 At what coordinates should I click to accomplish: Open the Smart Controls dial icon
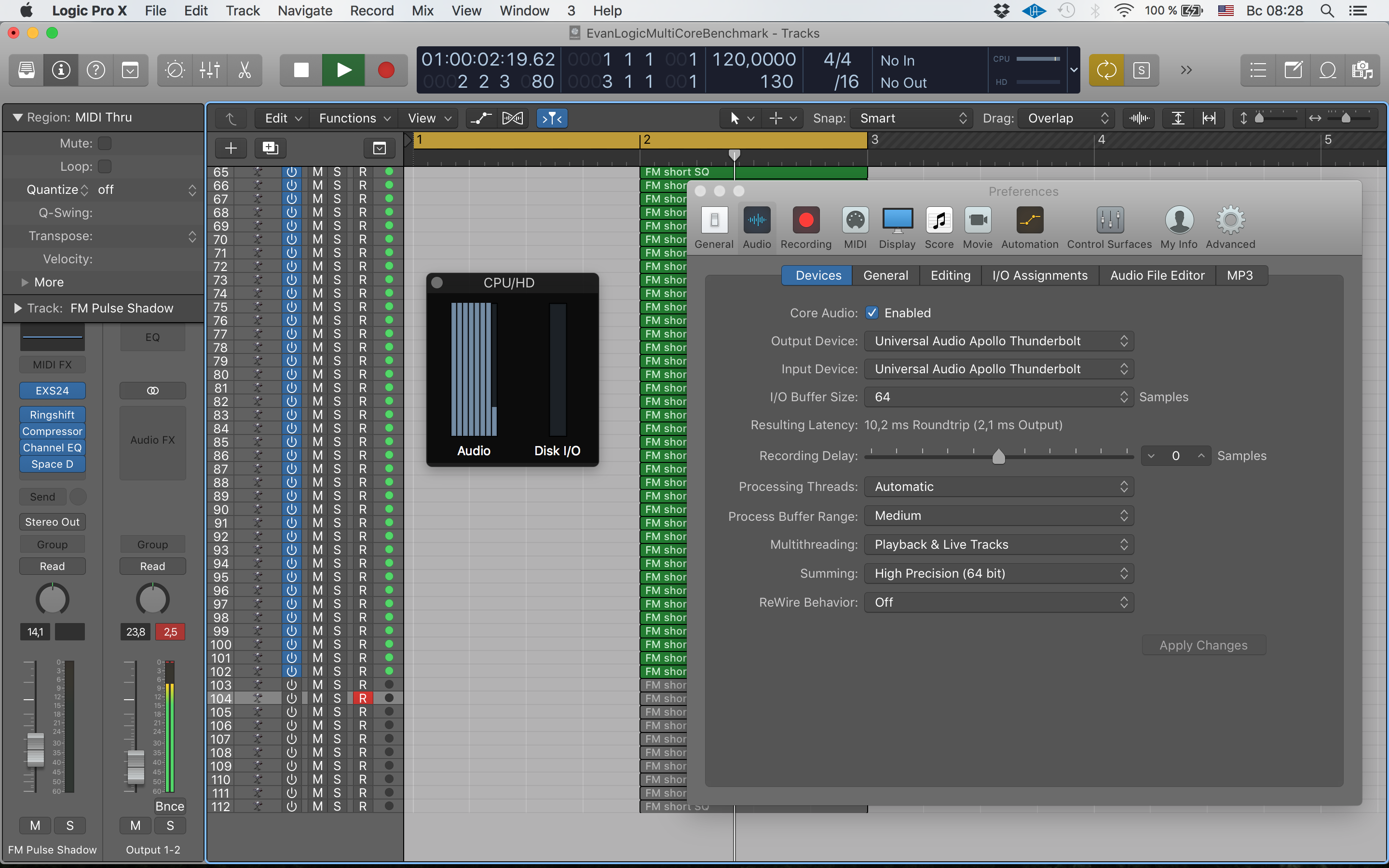[175, 70]
